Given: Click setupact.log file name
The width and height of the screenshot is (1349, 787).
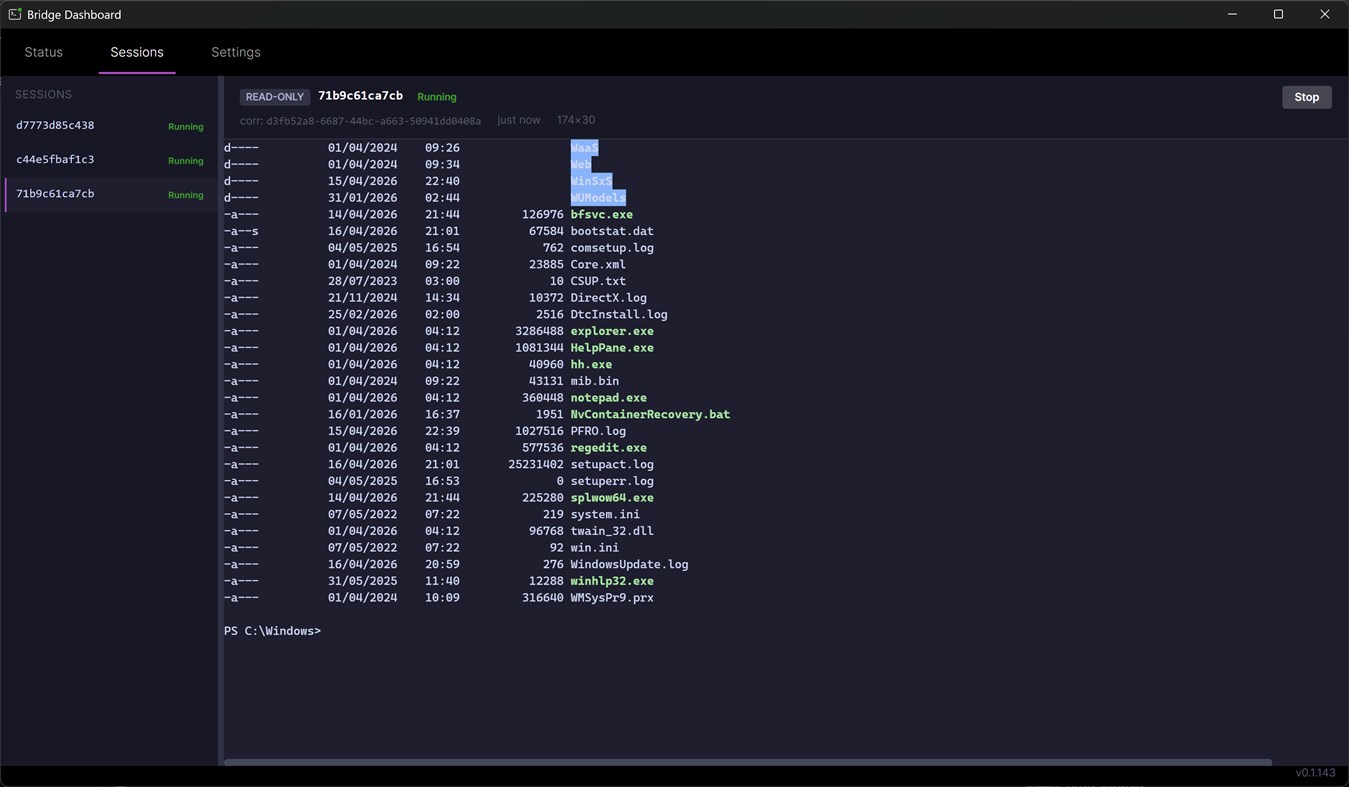Looking at the screenshot, I should [612, 464].
